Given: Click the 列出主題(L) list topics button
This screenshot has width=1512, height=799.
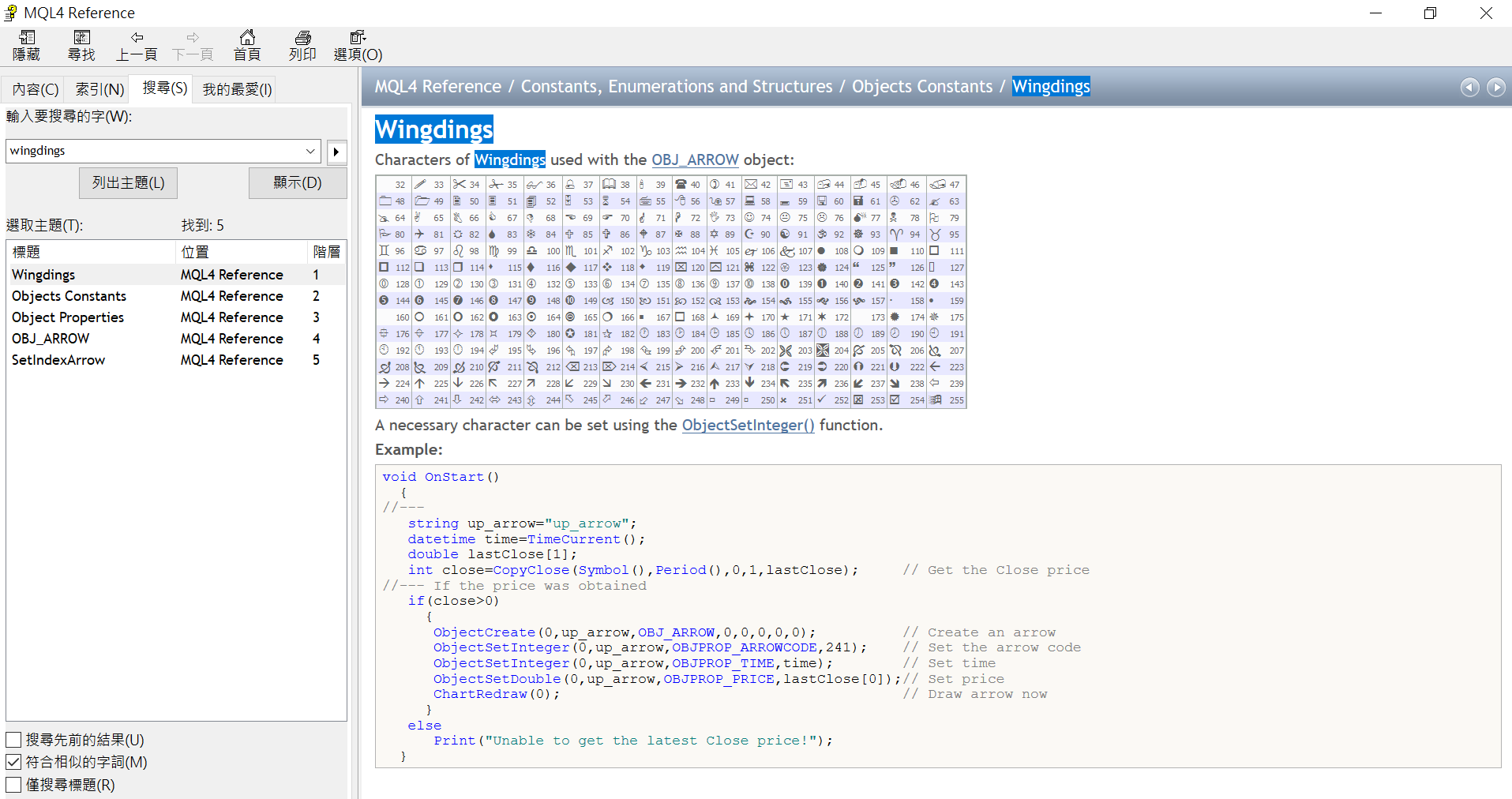Looking at the screenshot, I should [128, 182].
